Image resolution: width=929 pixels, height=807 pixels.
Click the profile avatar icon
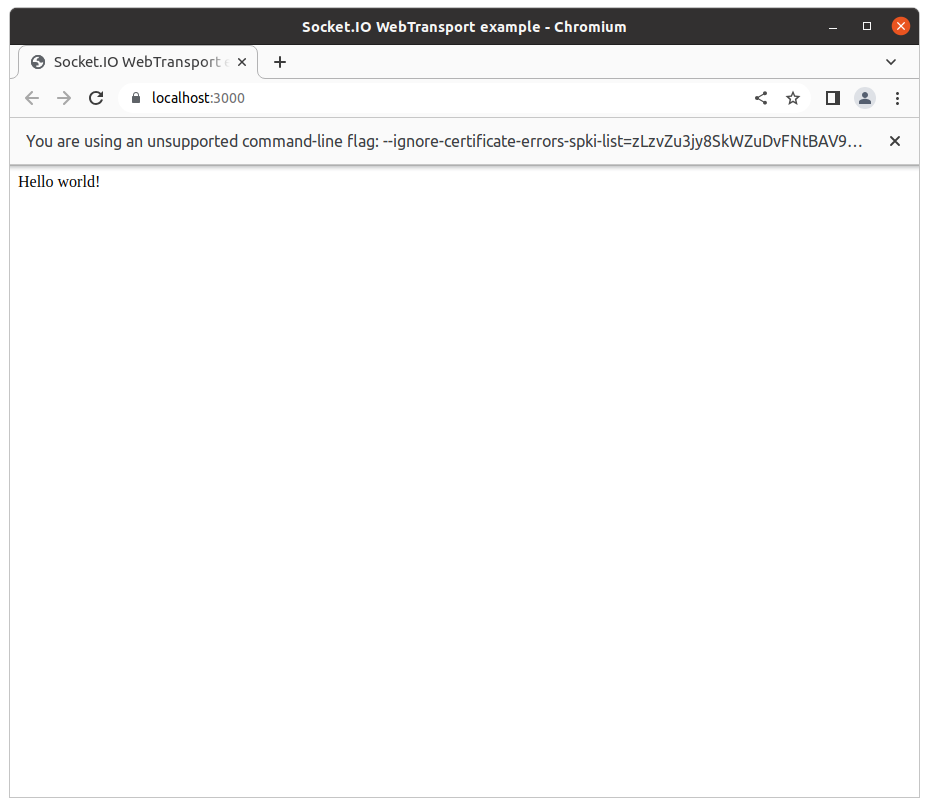point(865,98)
